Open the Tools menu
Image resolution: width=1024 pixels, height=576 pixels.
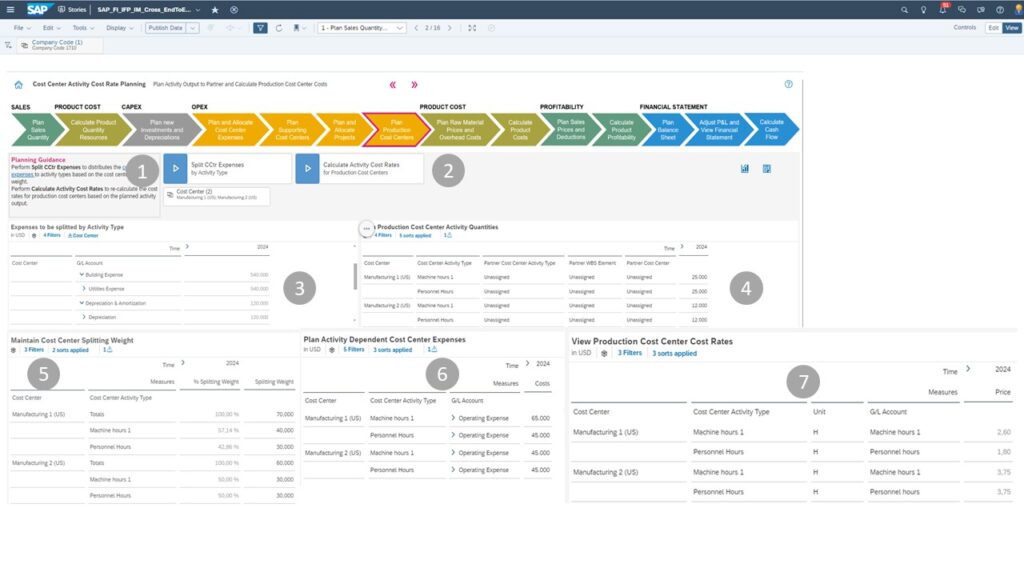[x=80, y=28]
